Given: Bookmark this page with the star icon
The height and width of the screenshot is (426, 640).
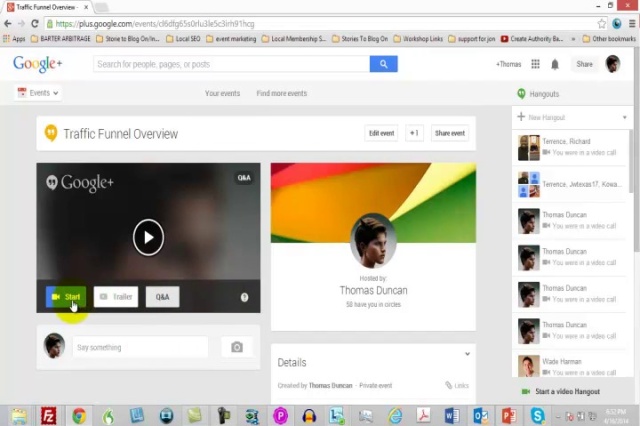Looking at the screenshot, I should click(x=602, y=24).
